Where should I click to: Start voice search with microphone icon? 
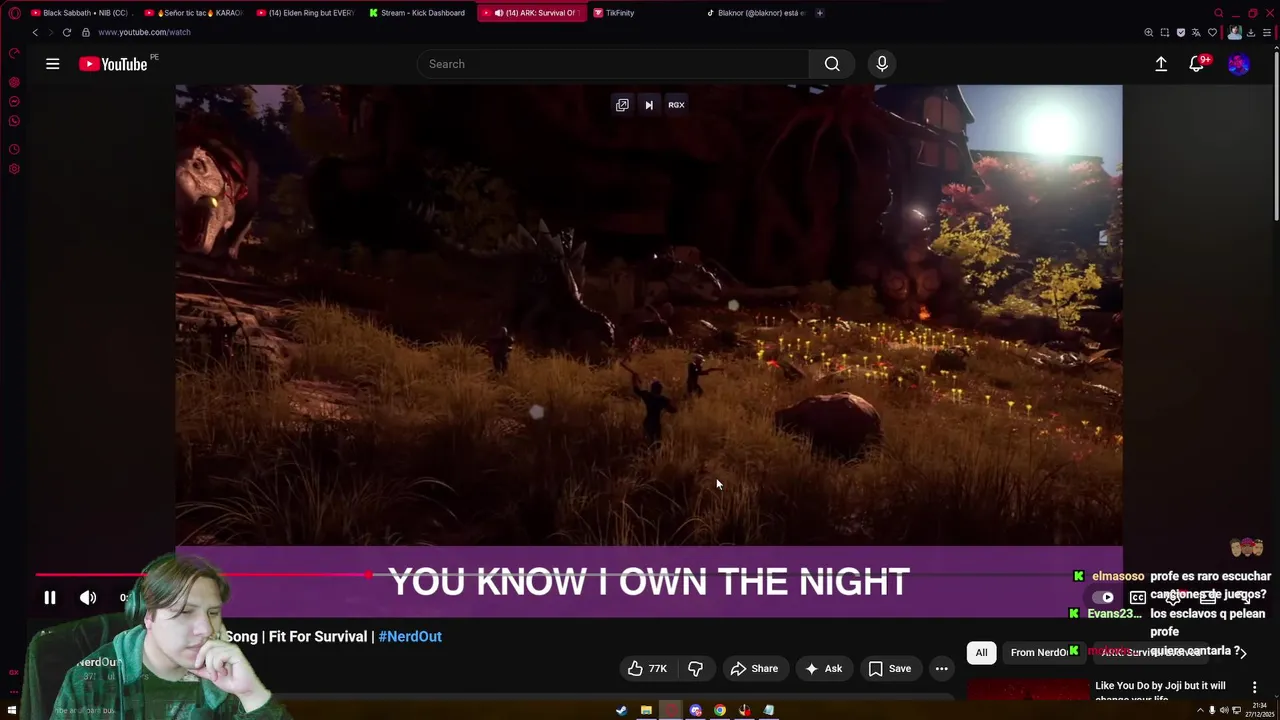pos(882,64)
